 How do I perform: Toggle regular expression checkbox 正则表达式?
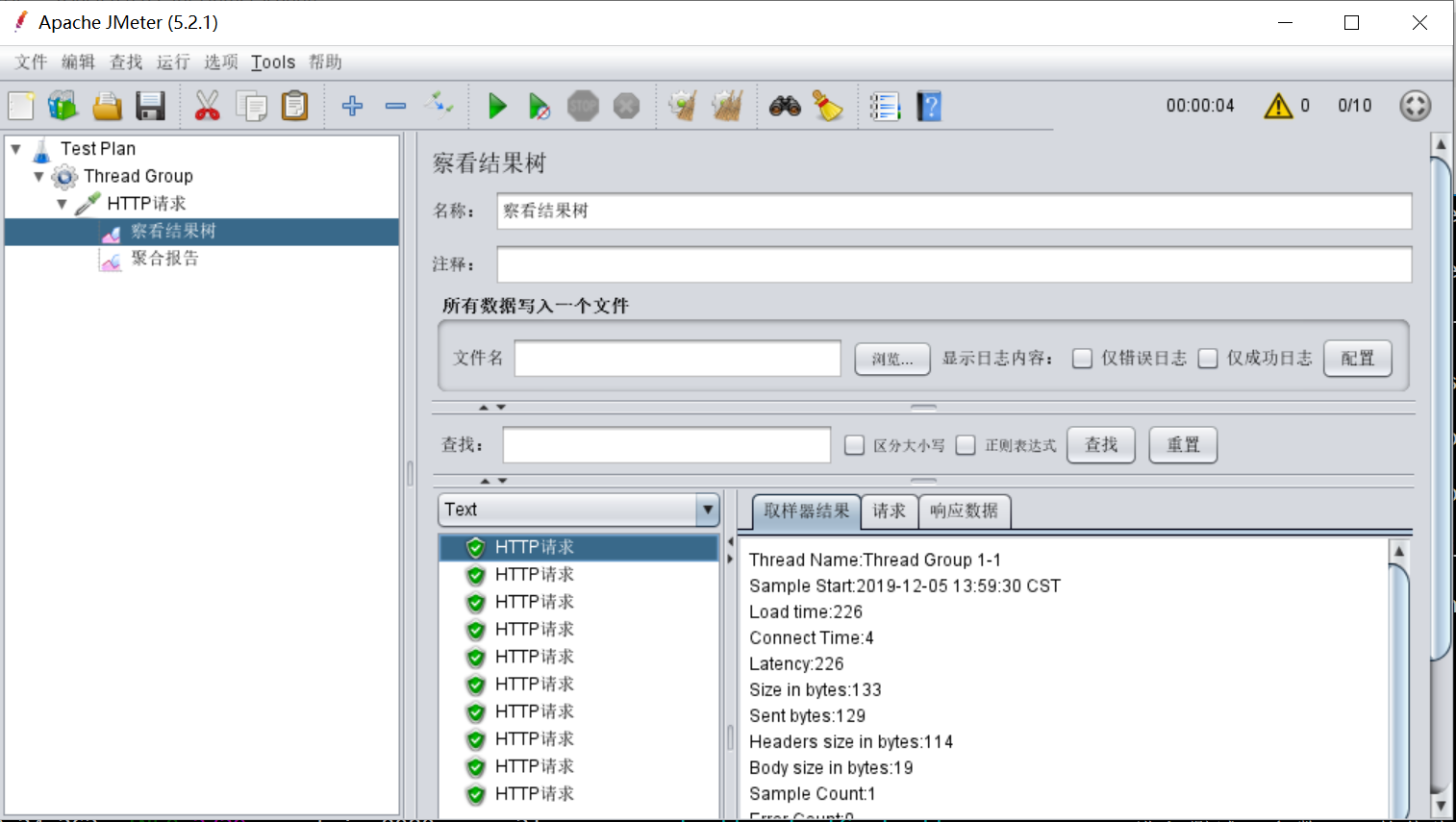click(966, 445)
